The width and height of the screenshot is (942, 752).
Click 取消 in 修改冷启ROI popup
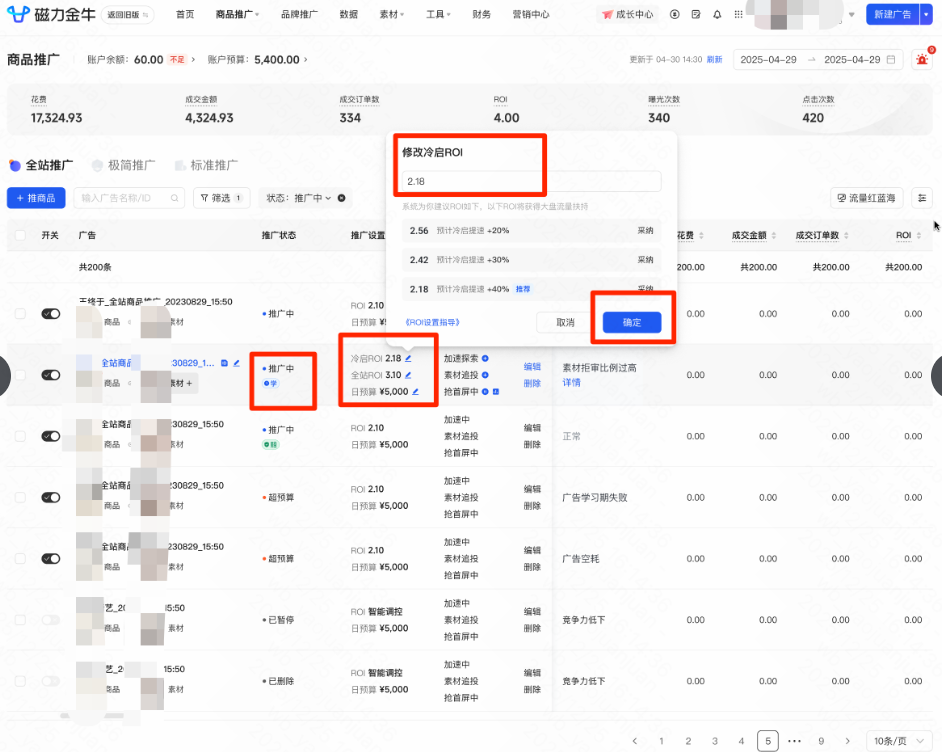pyautogui.click(x=565, y=323)
